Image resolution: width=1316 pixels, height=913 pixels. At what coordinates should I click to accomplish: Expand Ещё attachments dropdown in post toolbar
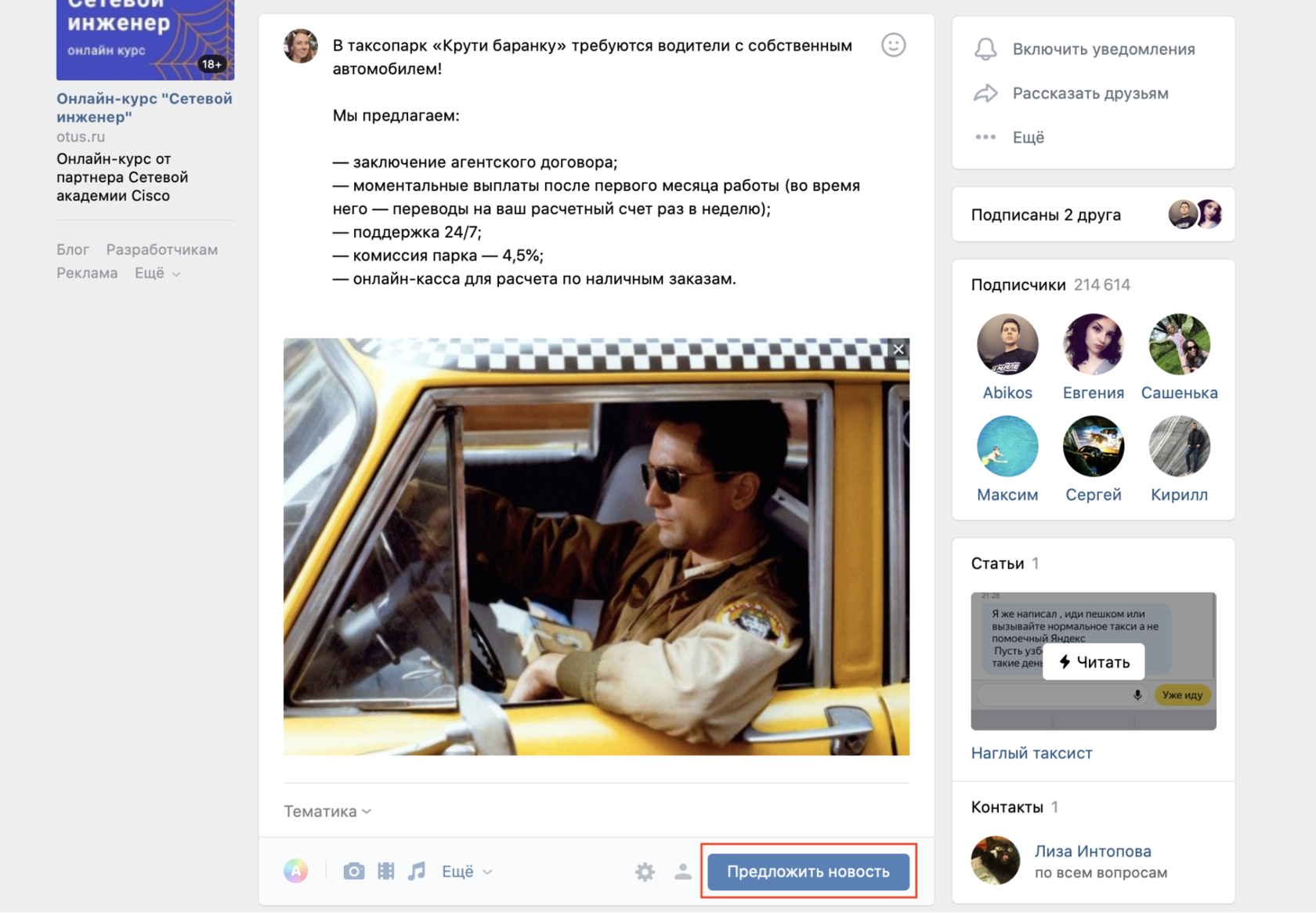466,871
